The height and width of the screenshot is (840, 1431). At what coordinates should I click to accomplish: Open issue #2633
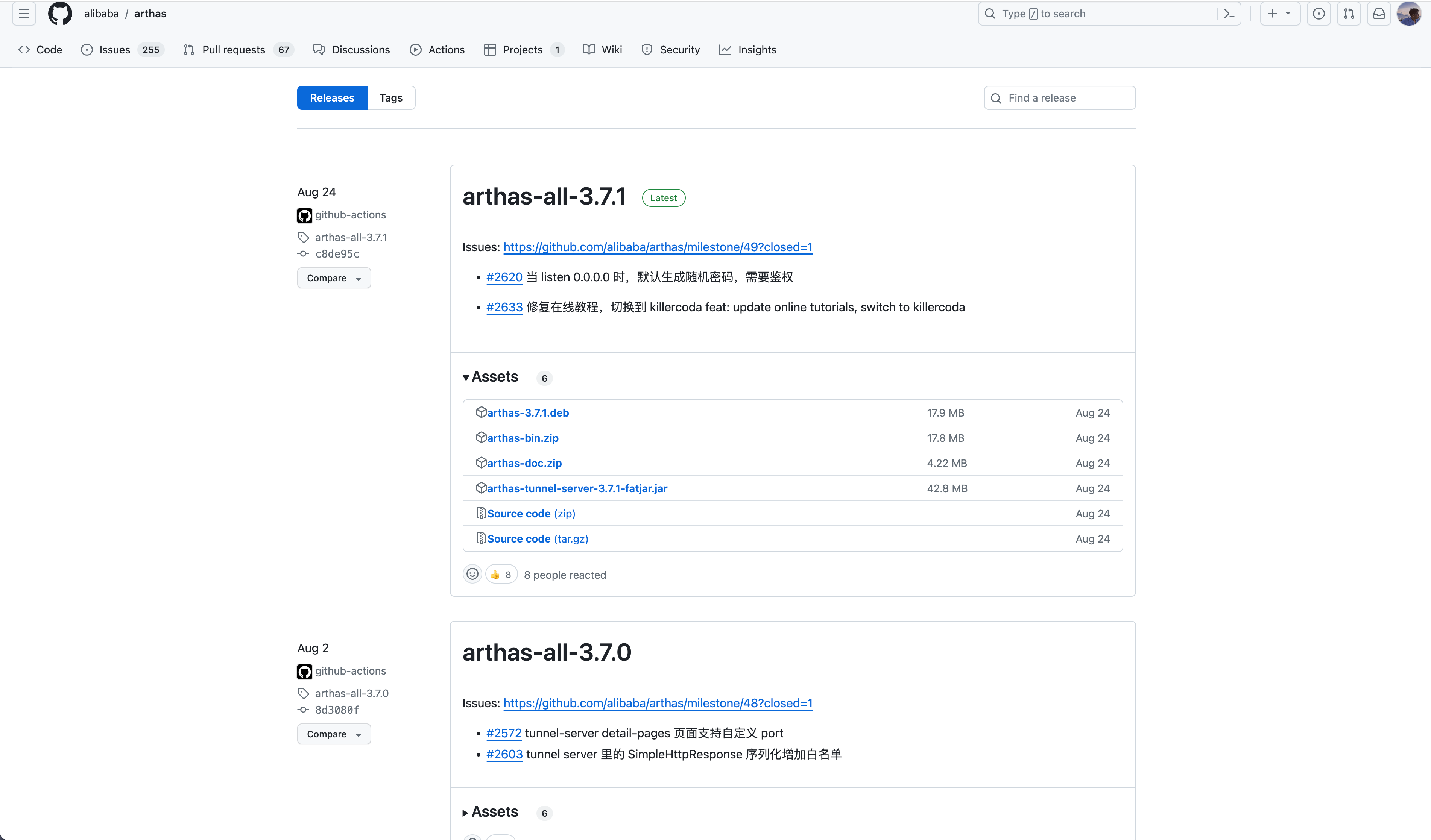(504, 307)
